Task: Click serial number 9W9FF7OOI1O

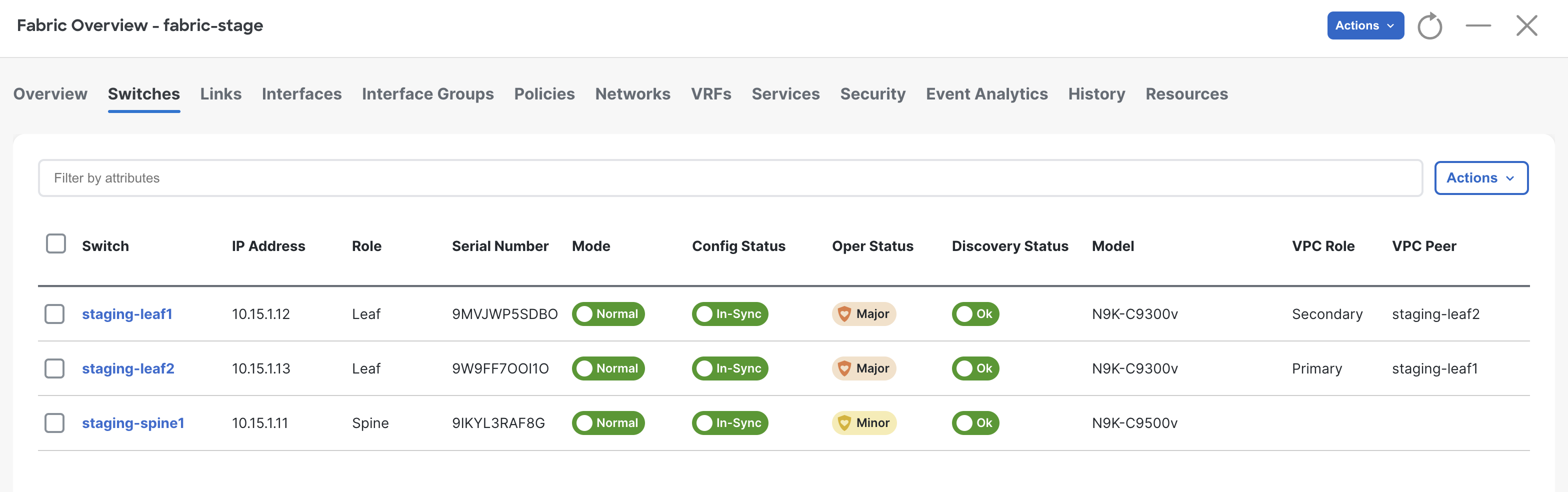Action: point(500,368)
